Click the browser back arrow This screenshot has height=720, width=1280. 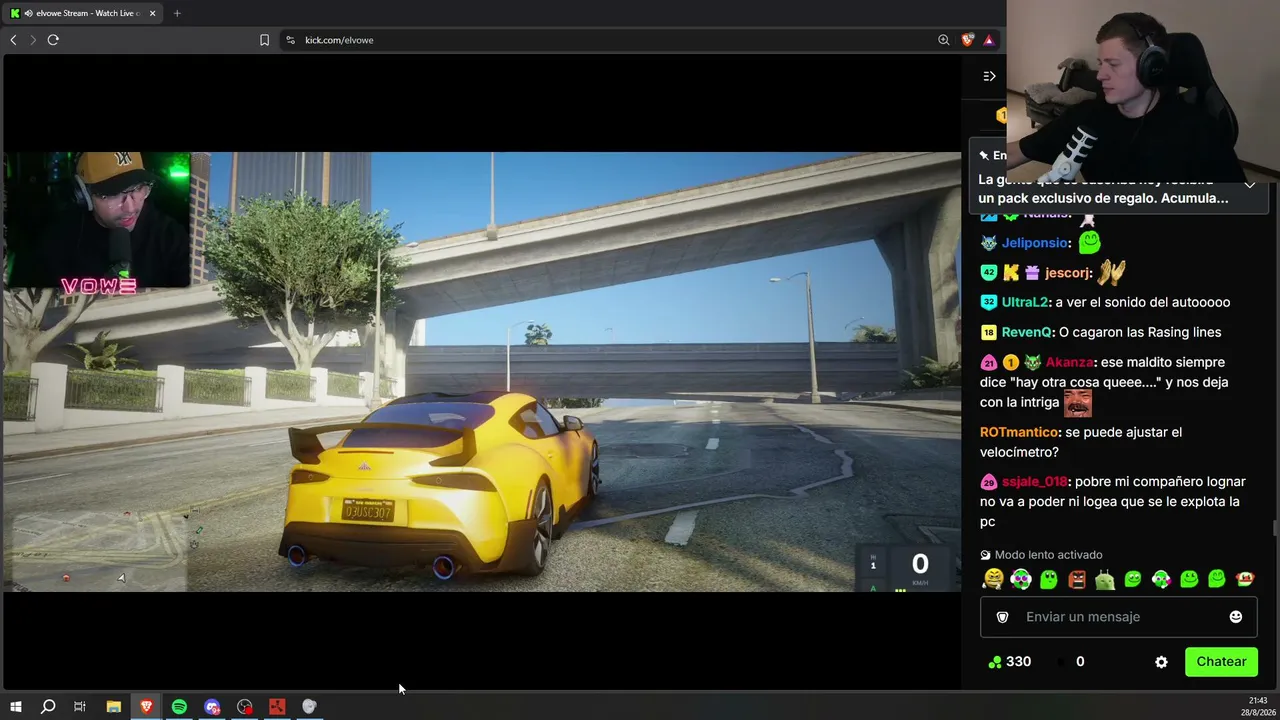pyautogui.click(x=13, y=40)
